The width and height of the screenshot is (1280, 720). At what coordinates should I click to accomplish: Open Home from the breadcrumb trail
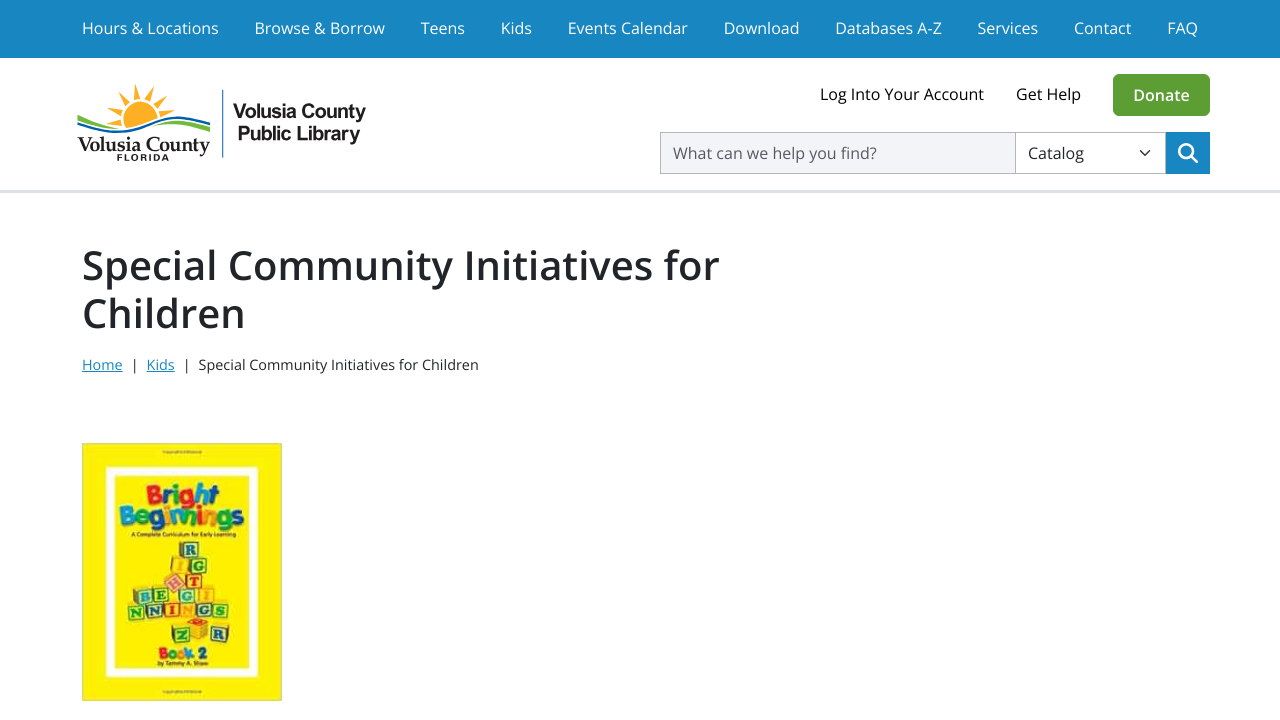[x=102, y=364]
